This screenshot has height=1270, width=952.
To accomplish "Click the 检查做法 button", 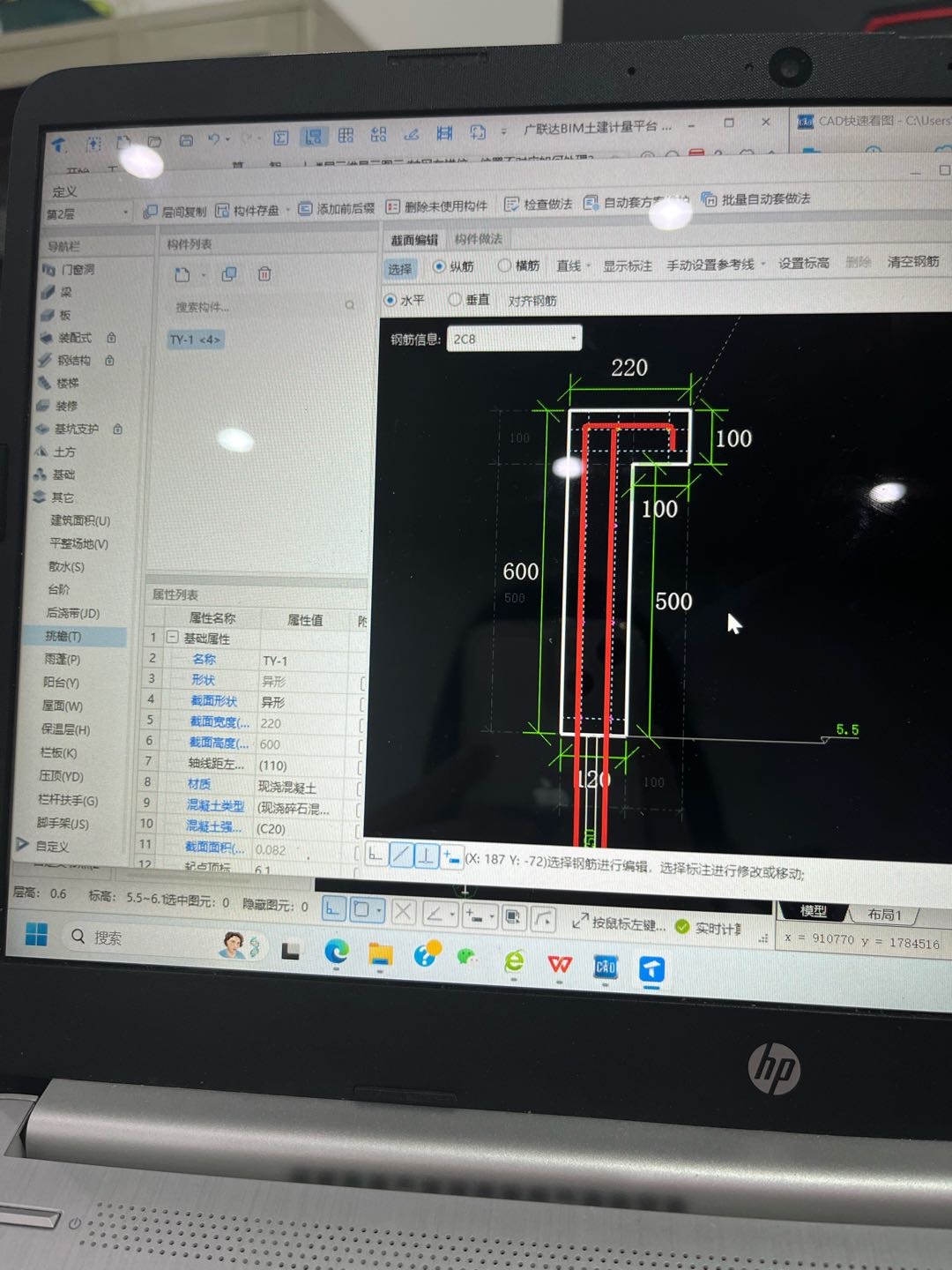I will 539,205.
